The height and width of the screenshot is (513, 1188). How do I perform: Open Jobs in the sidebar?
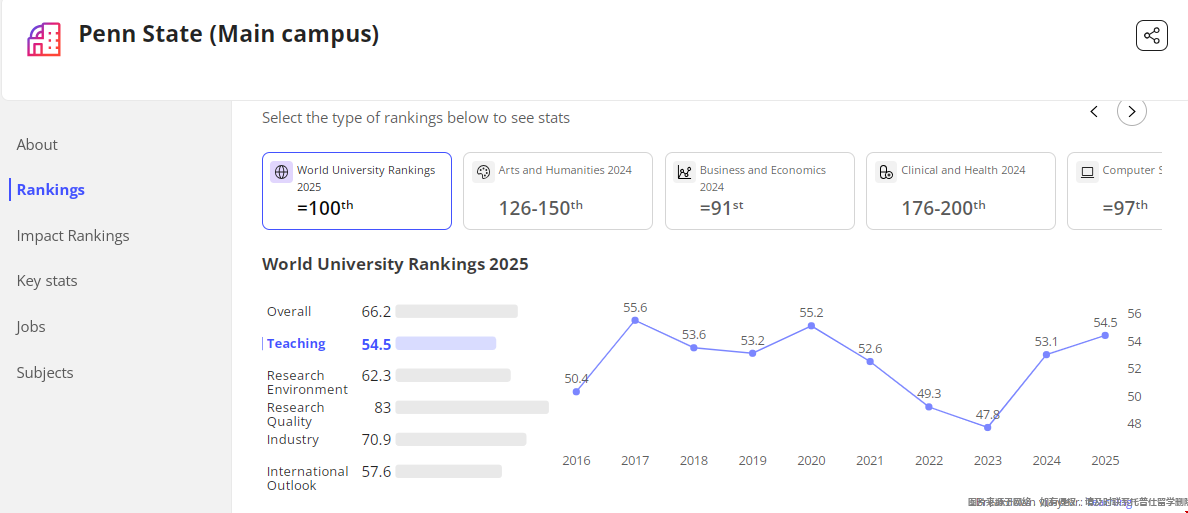[31, 327]
